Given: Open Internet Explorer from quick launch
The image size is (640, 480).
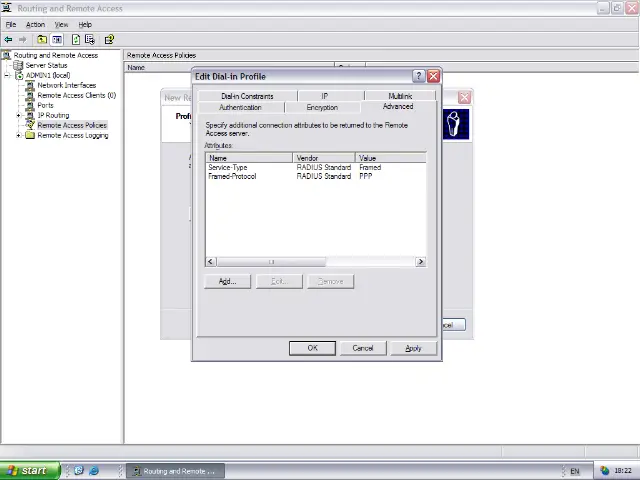Looking at the screenshot, I should pyautogui.click(x=94, y=471).
